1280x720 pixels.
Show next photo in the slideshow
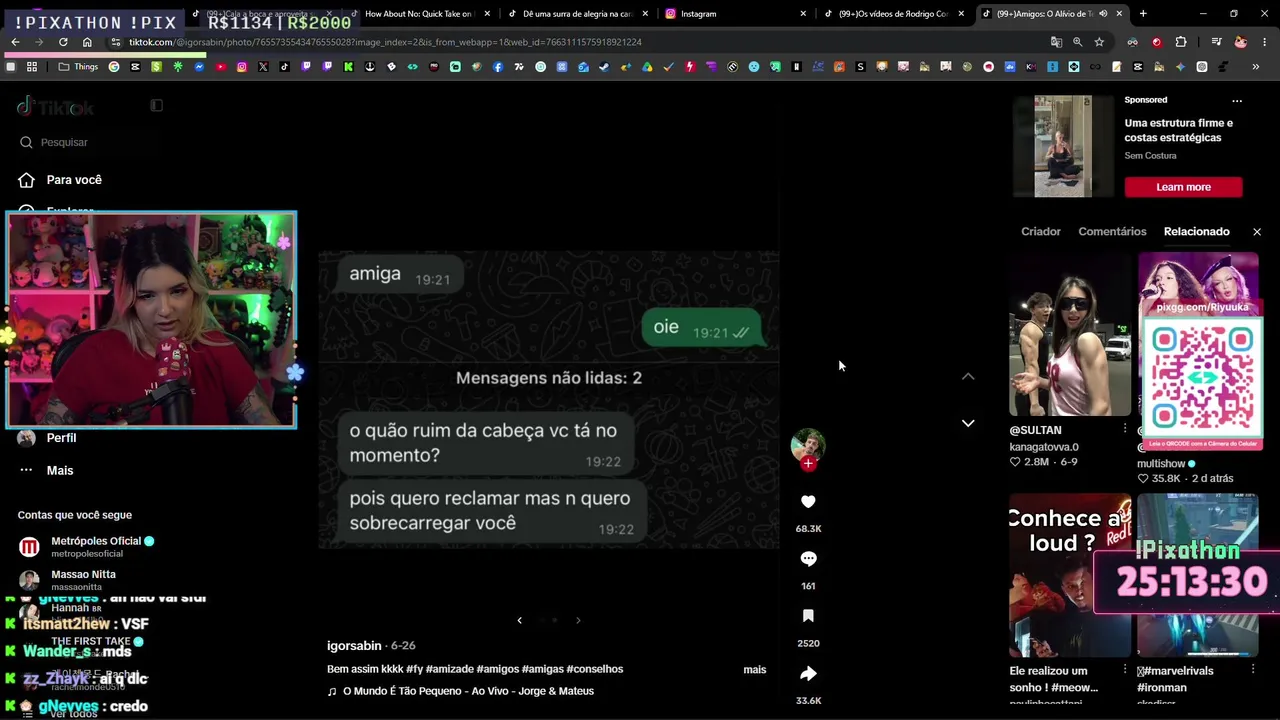(578, 620)
